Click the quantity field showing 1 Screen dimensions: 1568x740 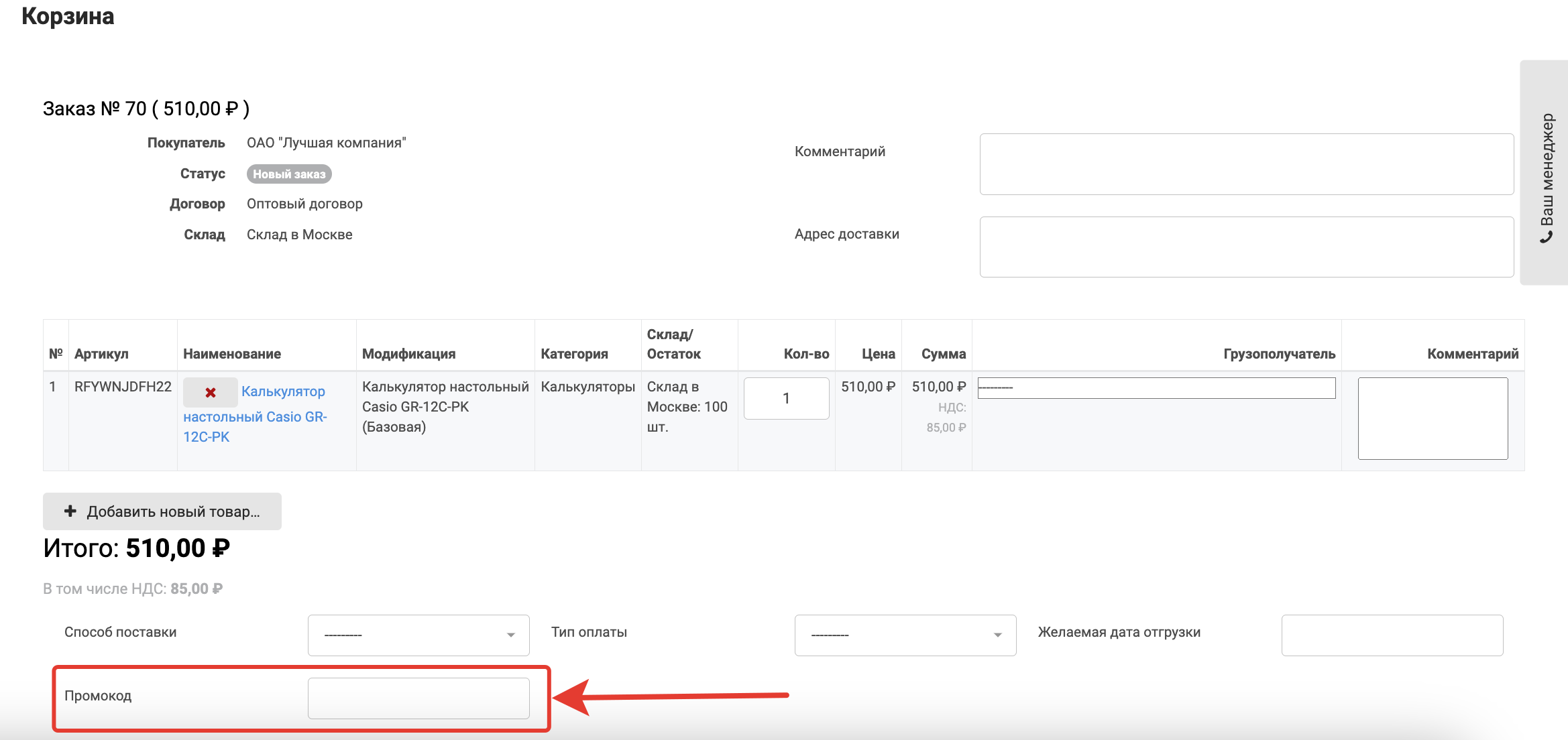point(786,398)
